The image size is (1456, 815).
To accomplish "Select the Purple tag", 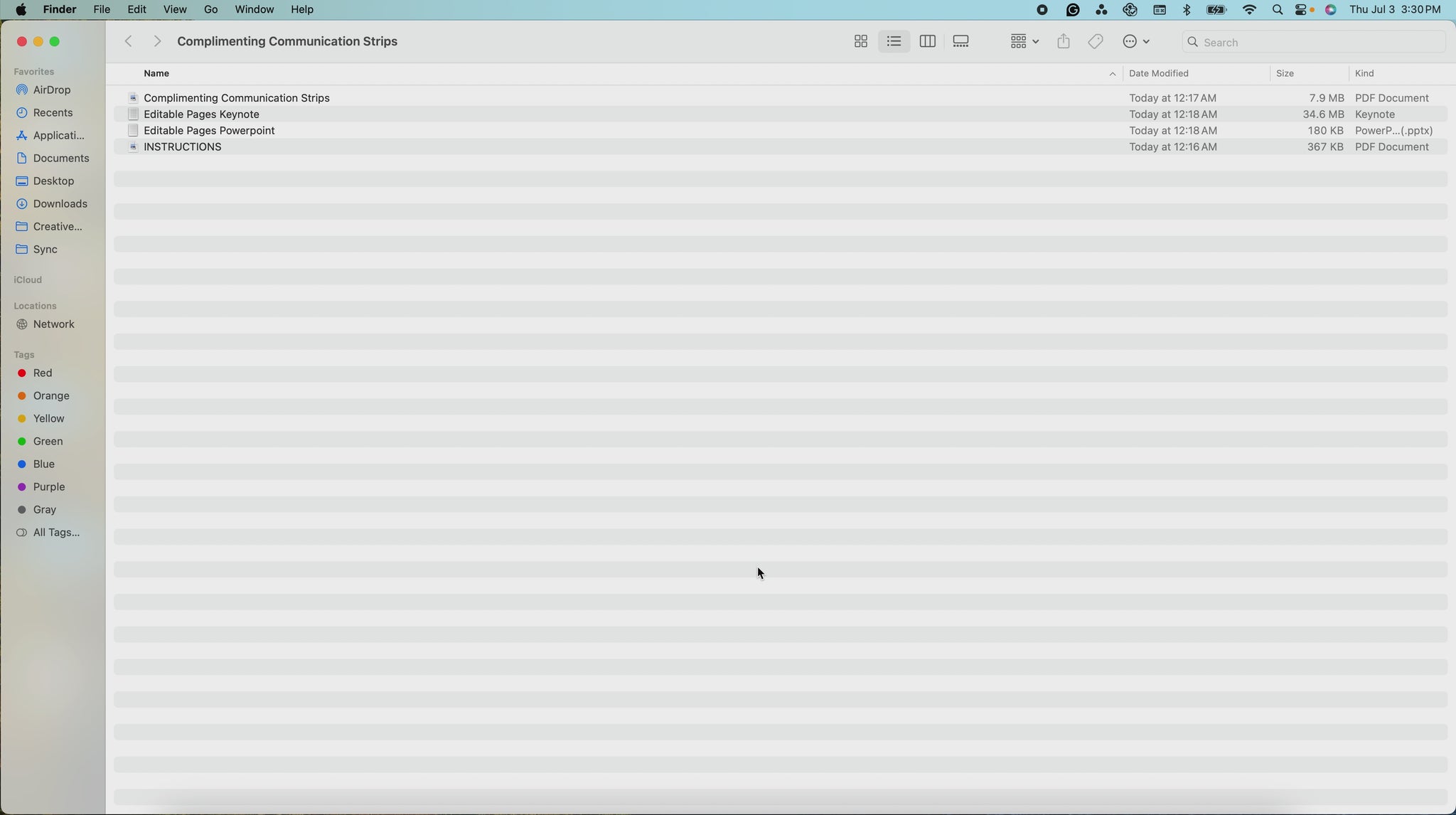I will (48, 487).
